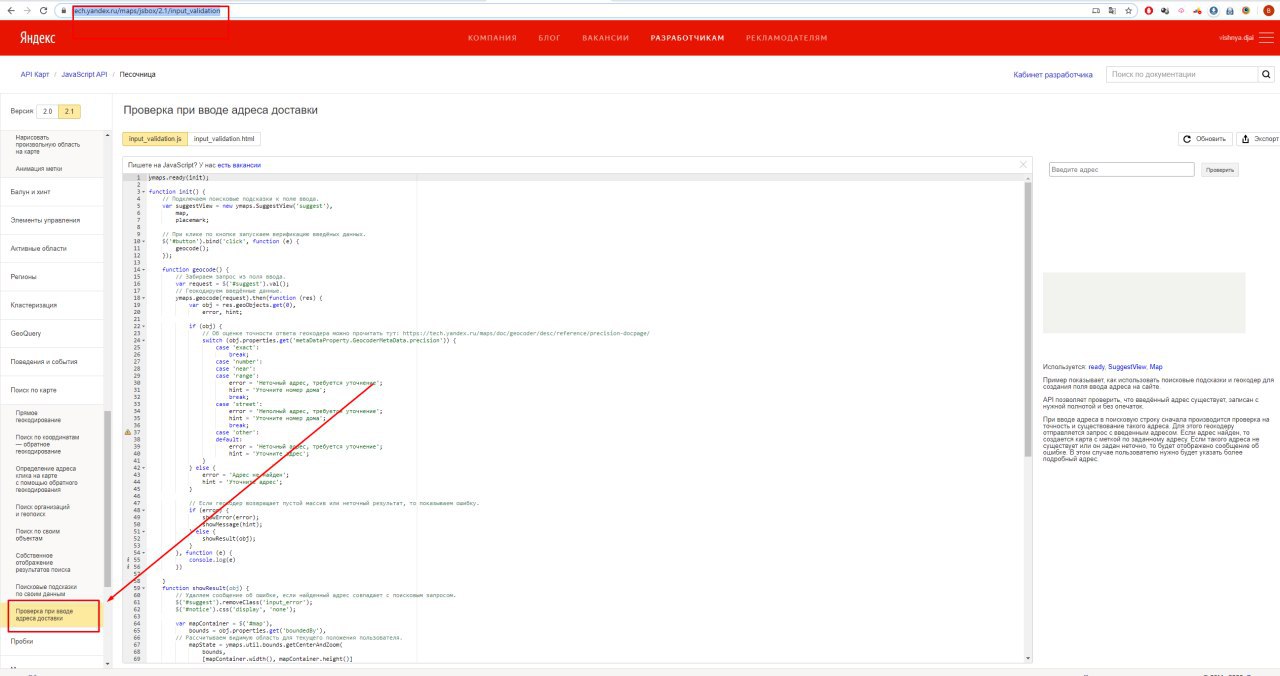The image size is (1280, 676).
Task: Open the Поведения и события sidebar section
Action: coord(44,361)
